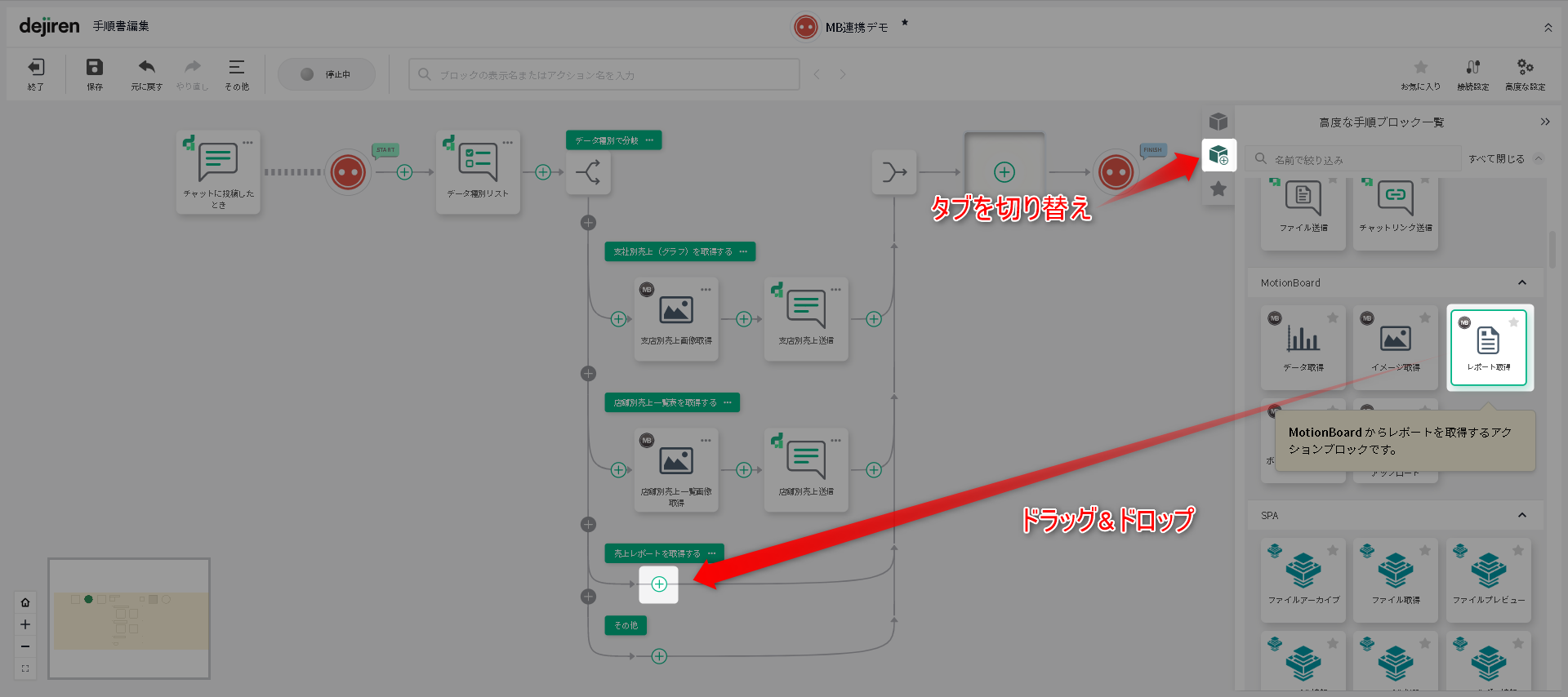Open options of 店舗別売上送信 block
Viewport: 1568px width, 697px height.
[835, 440]
